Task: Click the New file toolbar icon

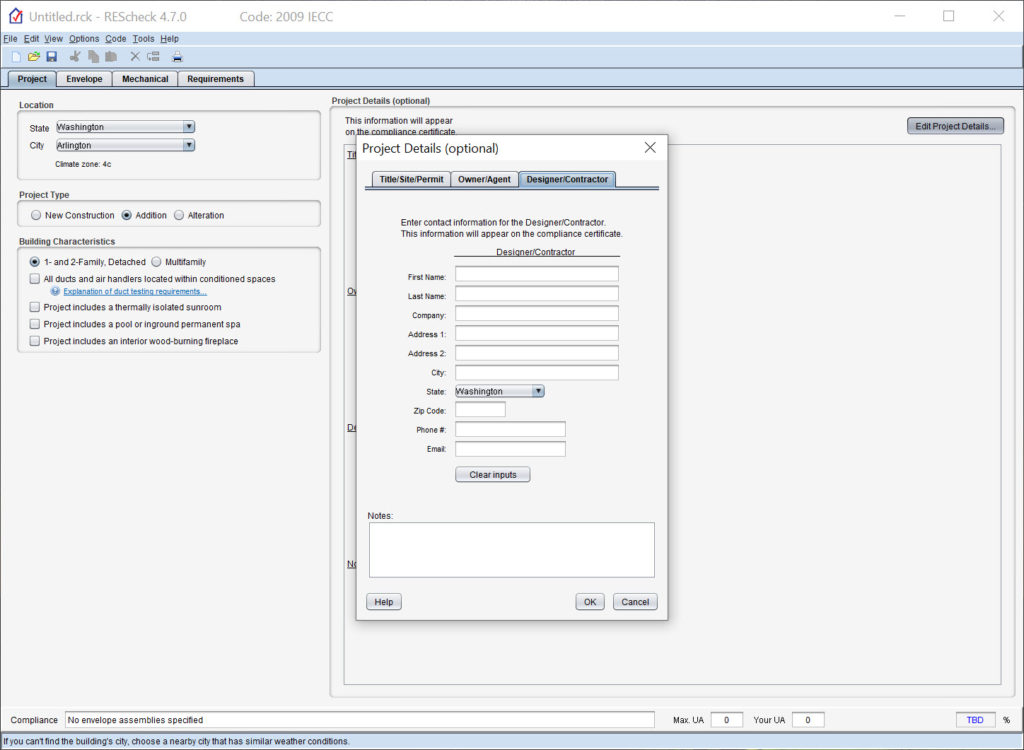Action: click(16, 57)
